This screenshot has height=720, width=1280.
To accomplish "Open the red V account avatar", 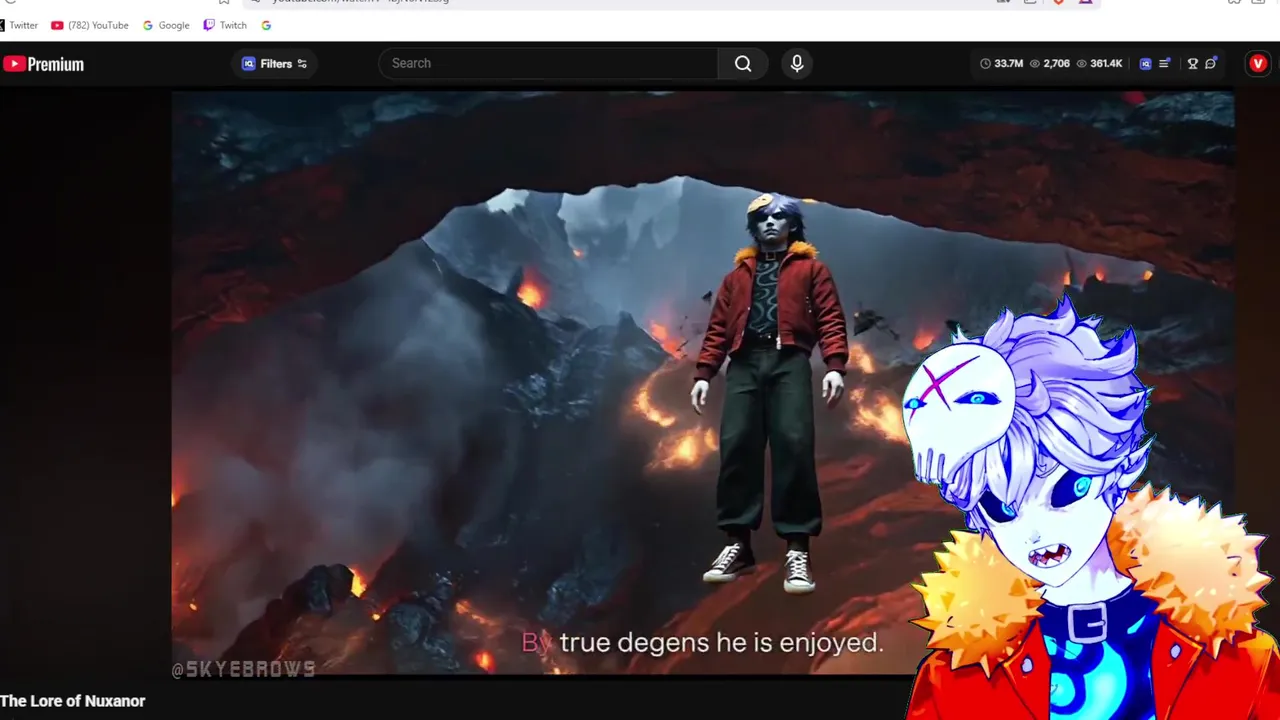I will point(1258,64).
